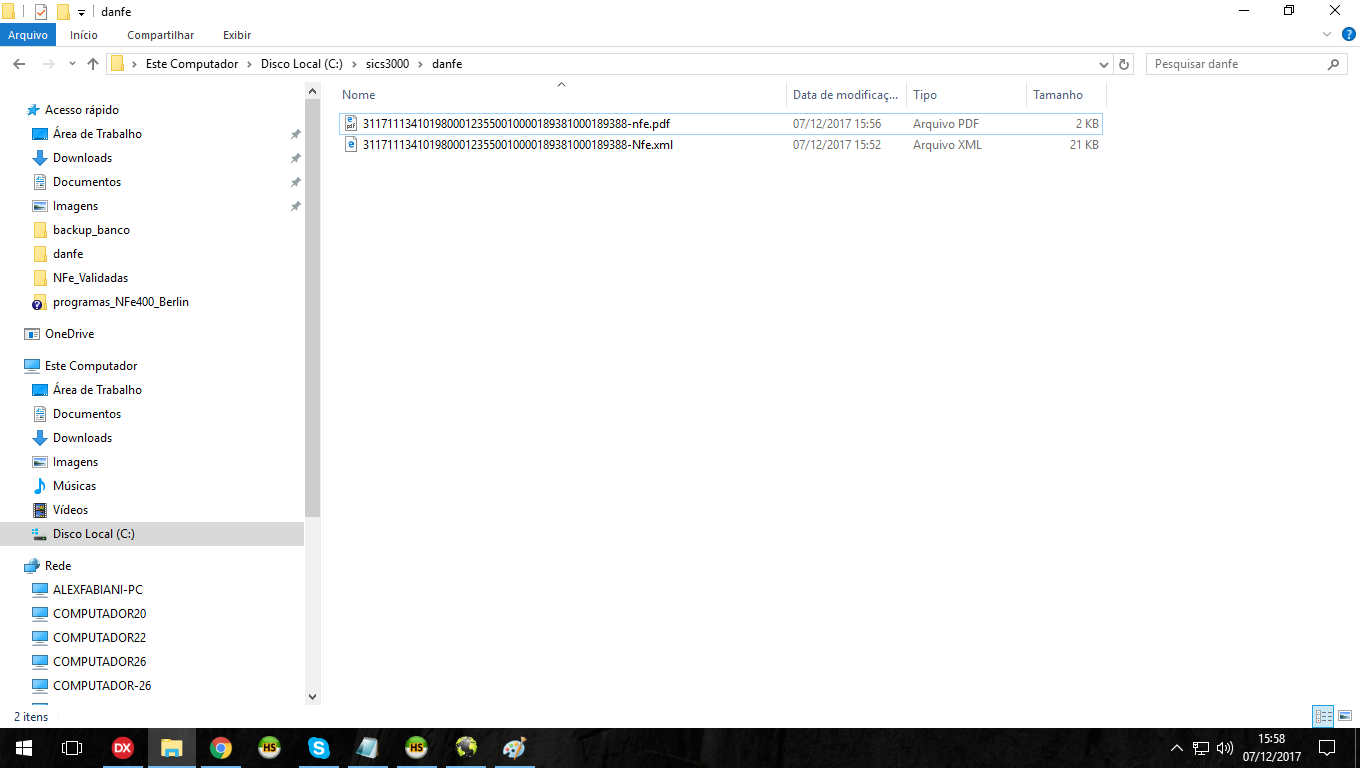Select Rede in navigation pane
Viewport: 1360px width, 768px height.
(58, 566)
